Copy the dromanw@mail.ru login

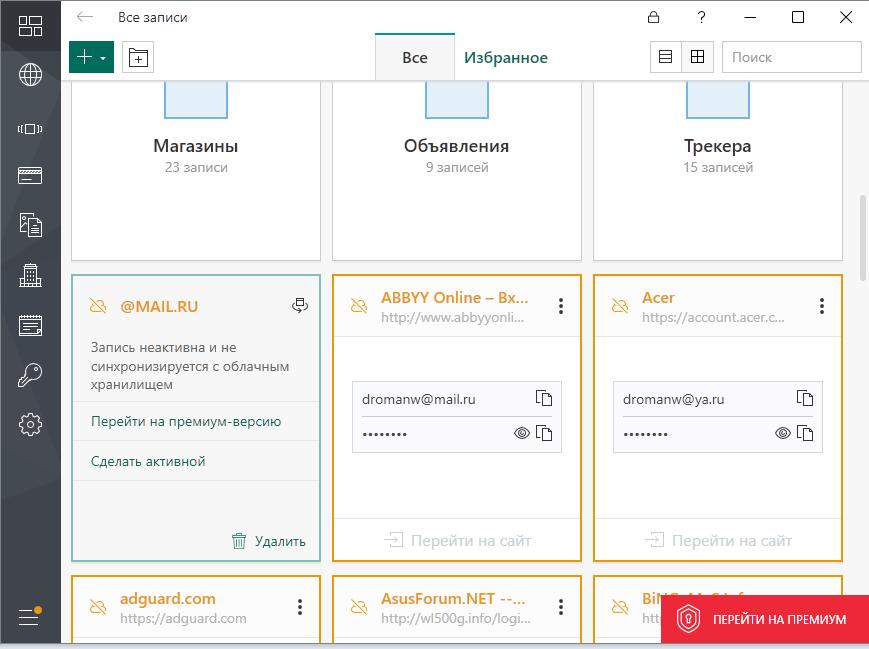(x=544, y=398)
